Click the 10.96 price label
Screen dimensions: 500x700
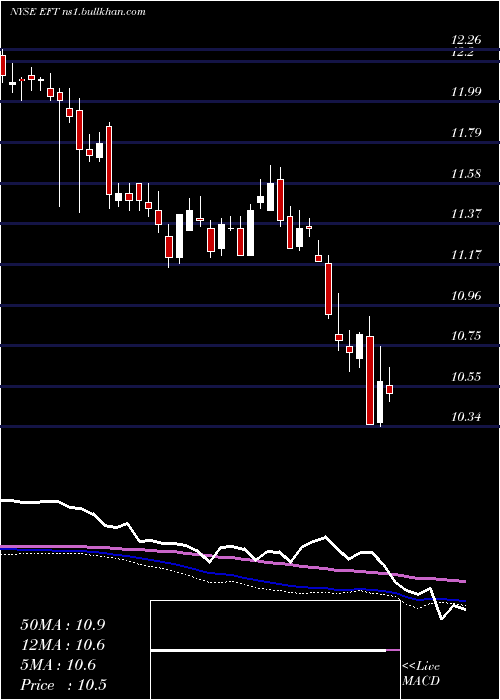[x=466, y=296]
